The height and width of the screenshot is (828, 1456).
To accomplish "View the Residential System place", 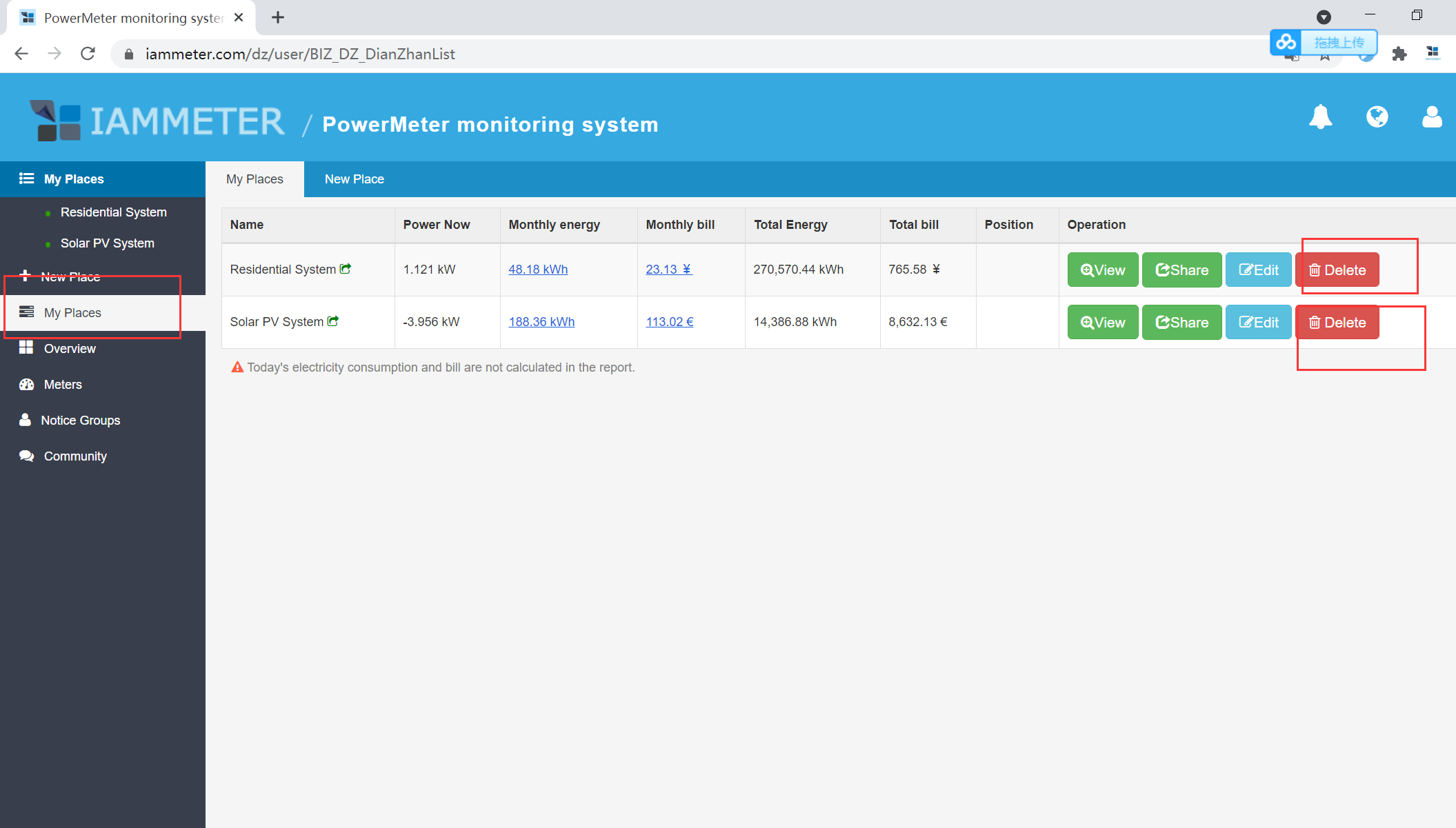I will (x=1102, y=270).
